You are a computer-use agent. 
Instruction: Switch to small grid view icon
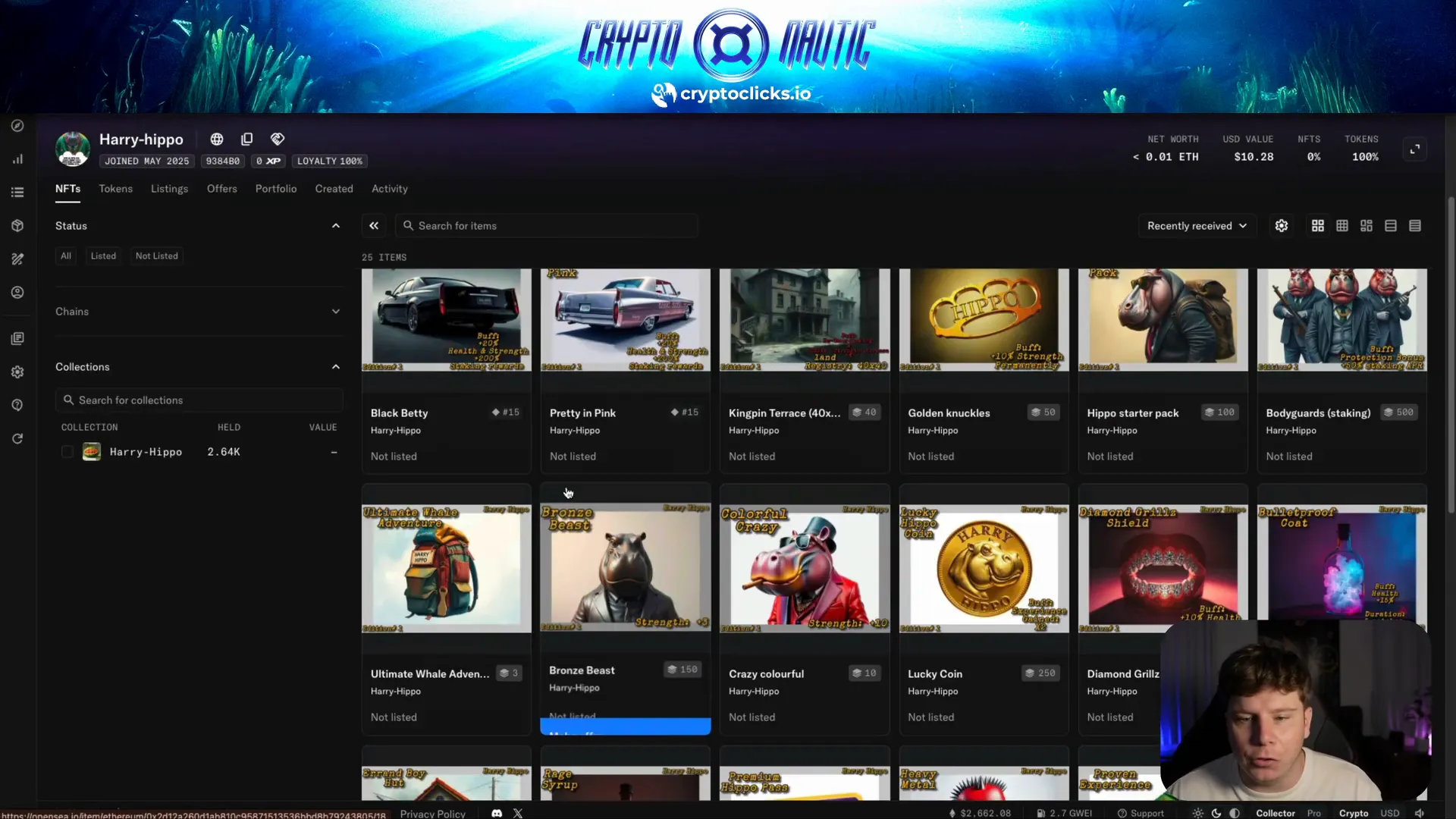coord(1342,226)
